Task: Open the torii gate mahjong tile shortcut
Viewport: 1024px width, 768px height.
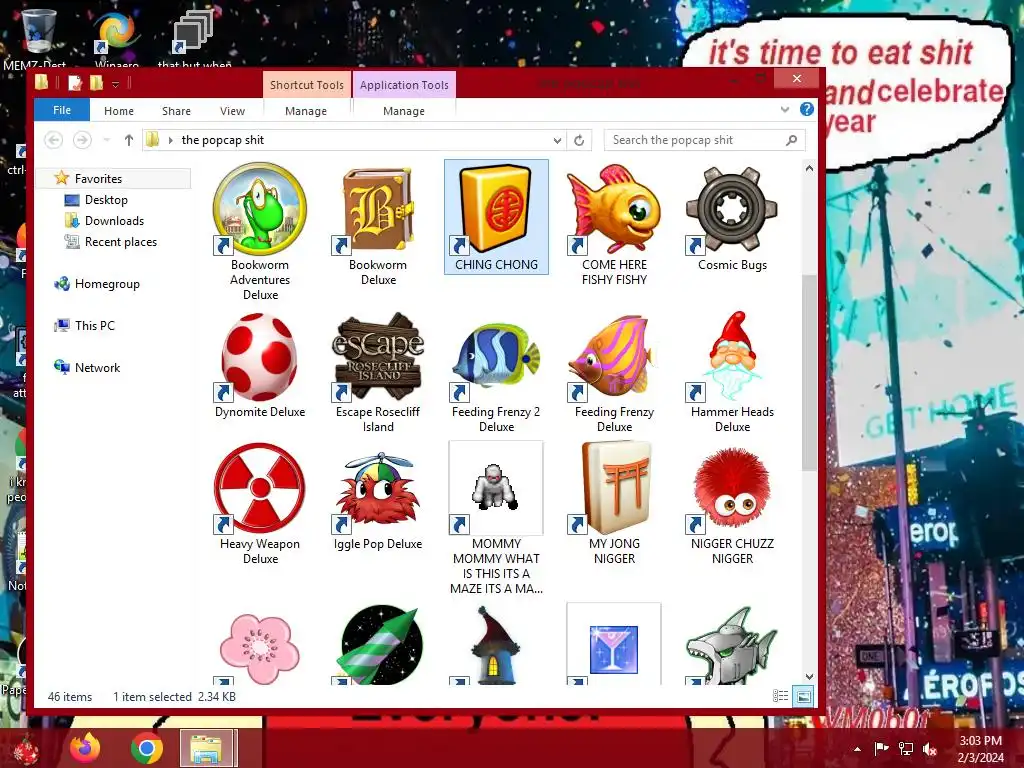Action: click(615, 488)
